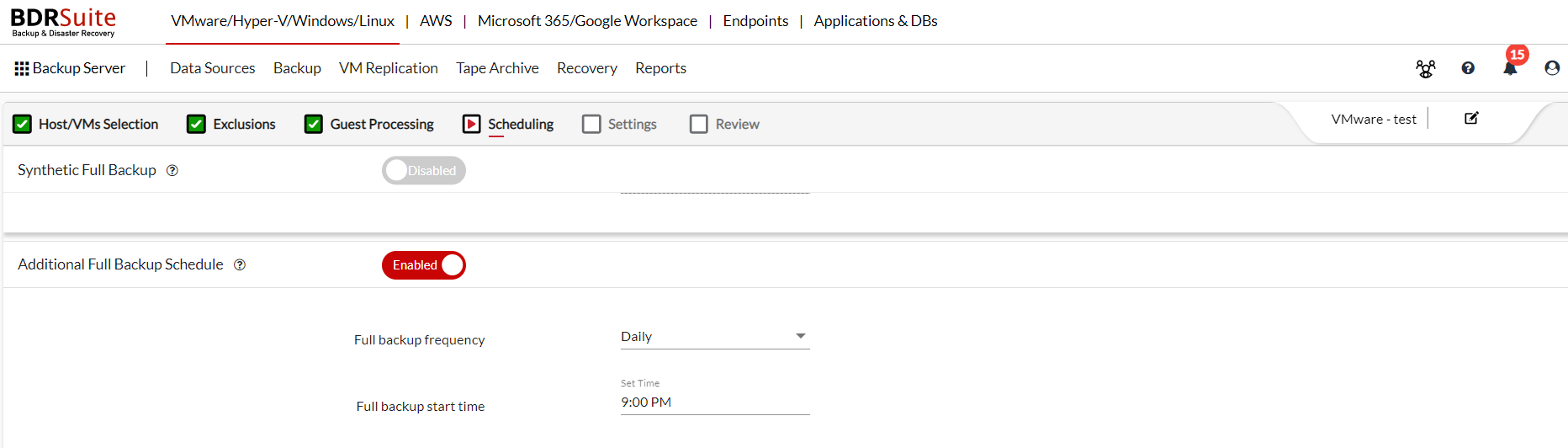Click the community group icon in header
The image size is (1568, 448).
pos(1425,69)
